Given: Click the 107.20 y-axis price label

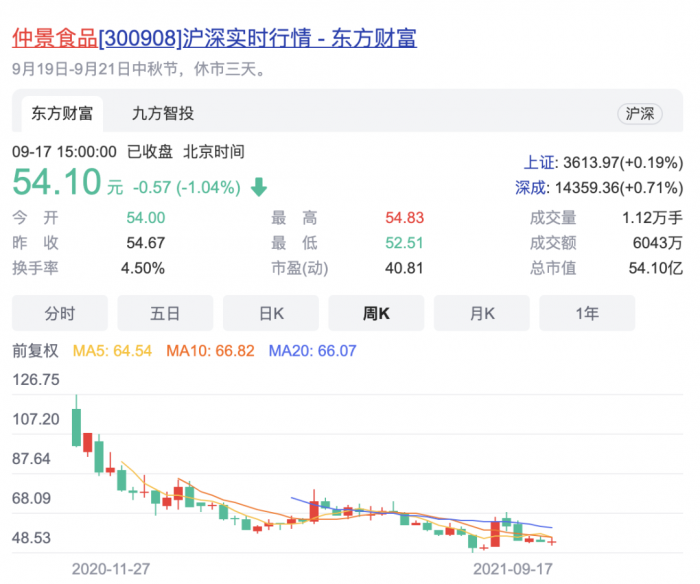Looking at the screenshot, I should tap(36, 419).
